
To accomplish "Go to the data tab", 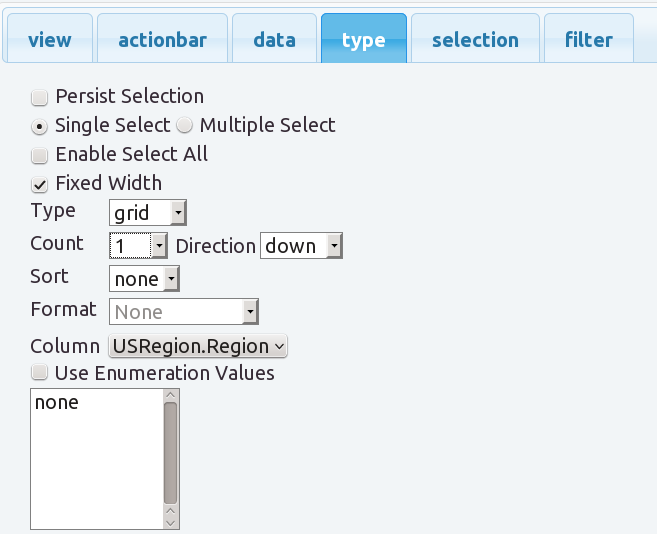I will coord(274,40).
